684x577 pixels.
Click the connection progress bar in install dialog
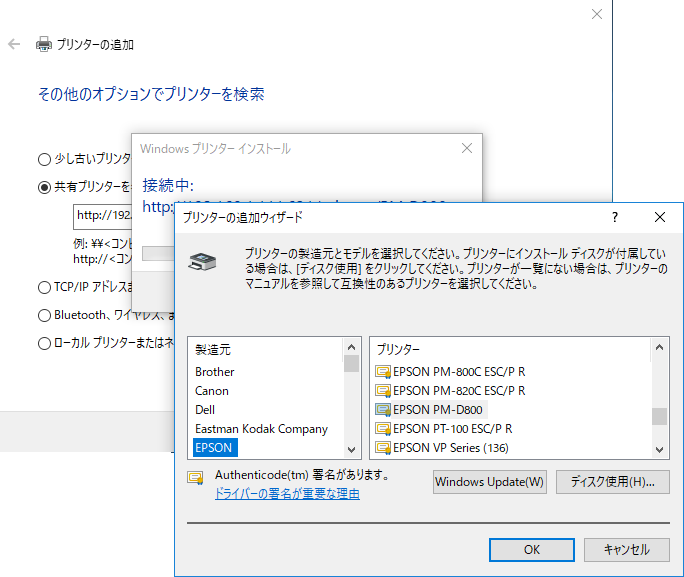tap(158, 253)
